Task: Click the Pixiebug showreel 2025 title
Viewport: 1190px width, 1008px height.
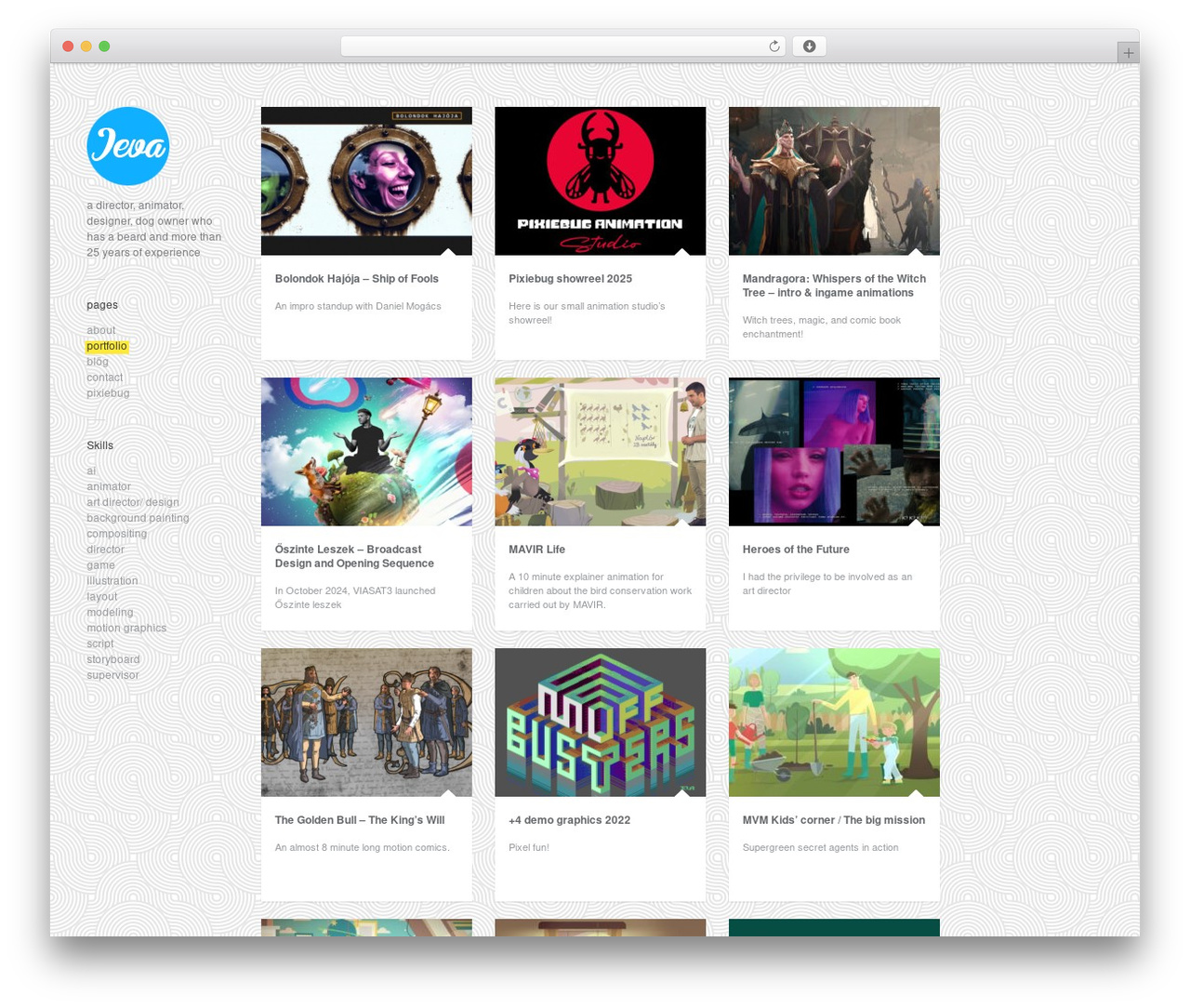Action: (x=570, y=279)
